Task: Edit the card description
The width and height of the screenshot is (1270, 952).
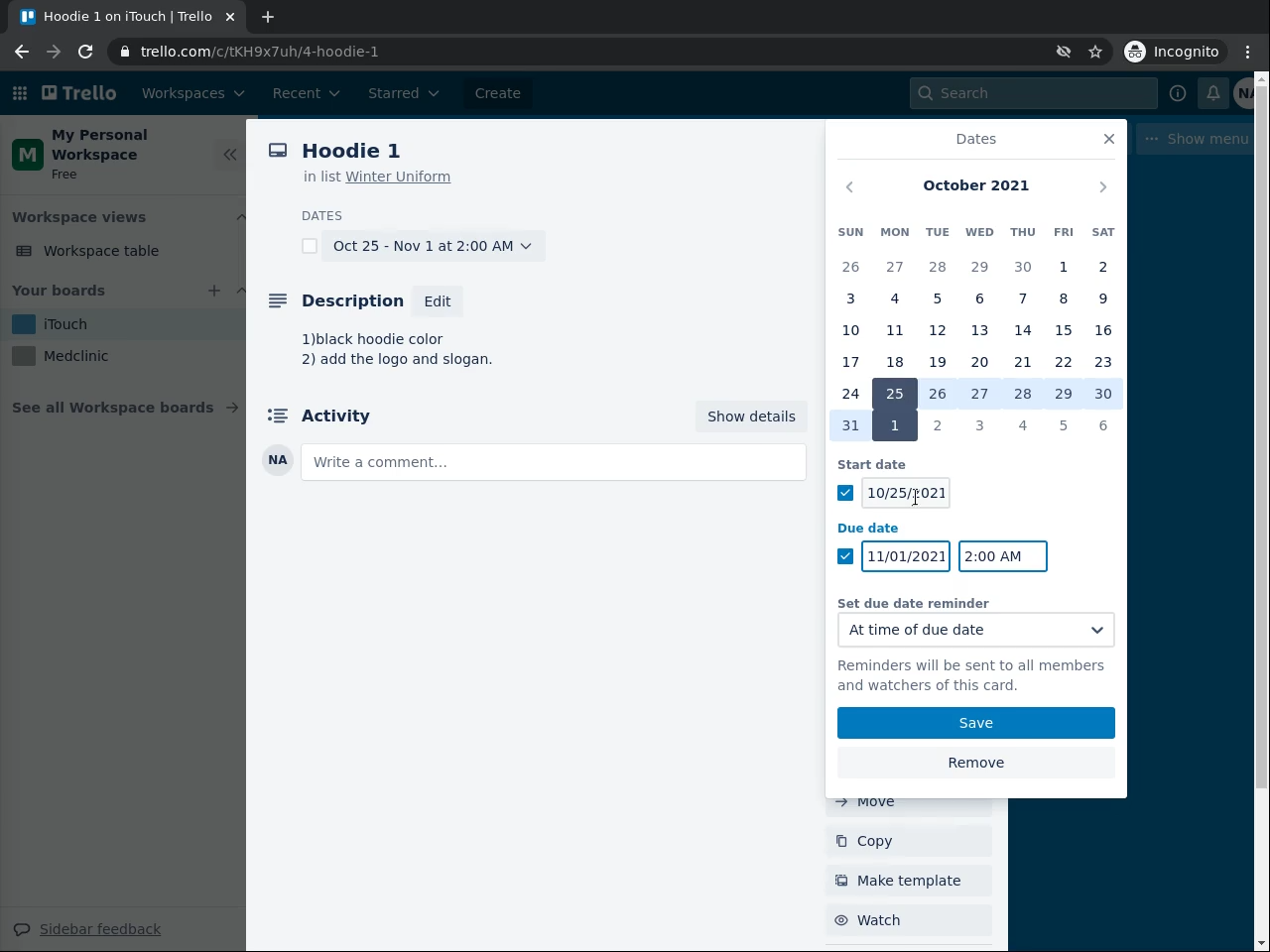Action: (438, 301)
